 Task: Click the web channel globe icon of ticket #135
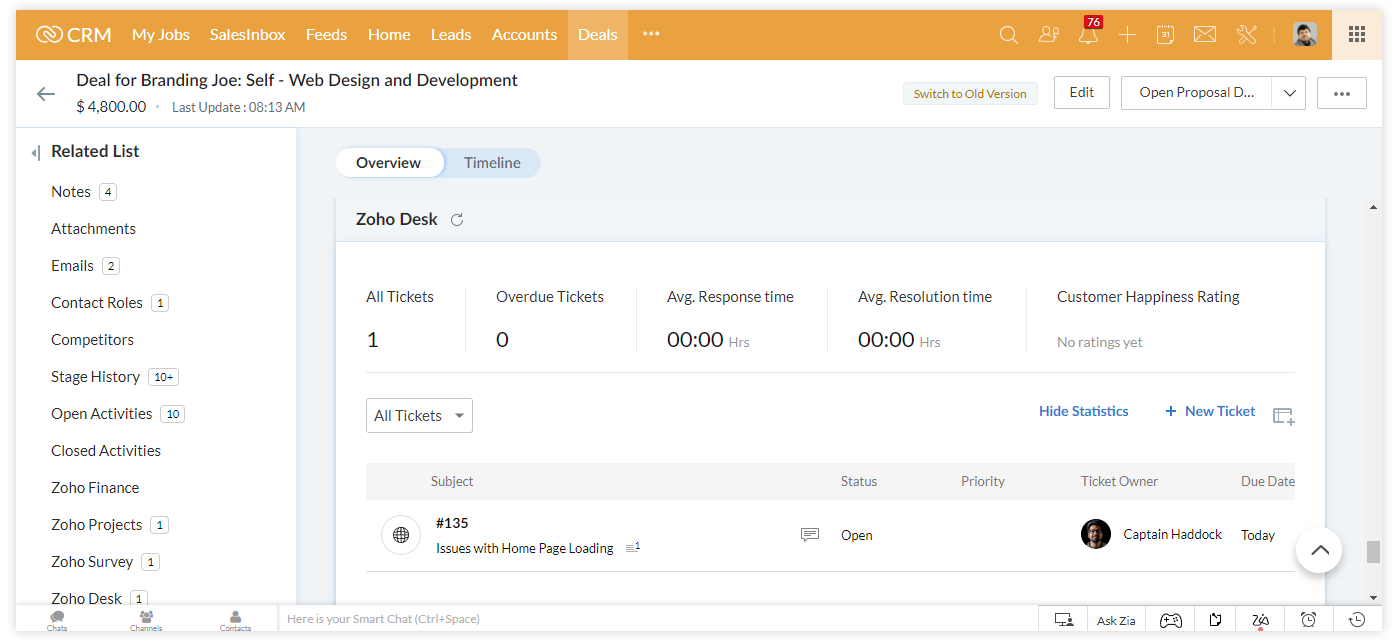[x=401, y=535]
